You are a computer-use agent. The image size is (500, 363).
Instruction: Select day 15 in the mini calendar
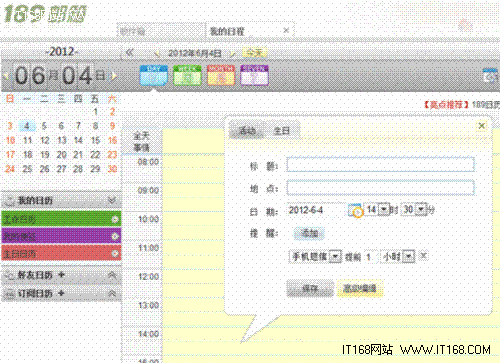coord(96,140)
